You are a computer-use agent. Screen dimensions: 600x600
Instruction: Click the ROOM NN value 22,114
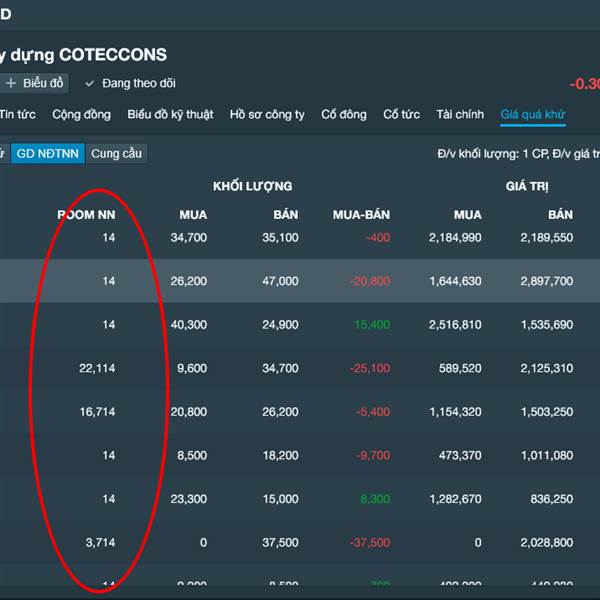(97, 368)
